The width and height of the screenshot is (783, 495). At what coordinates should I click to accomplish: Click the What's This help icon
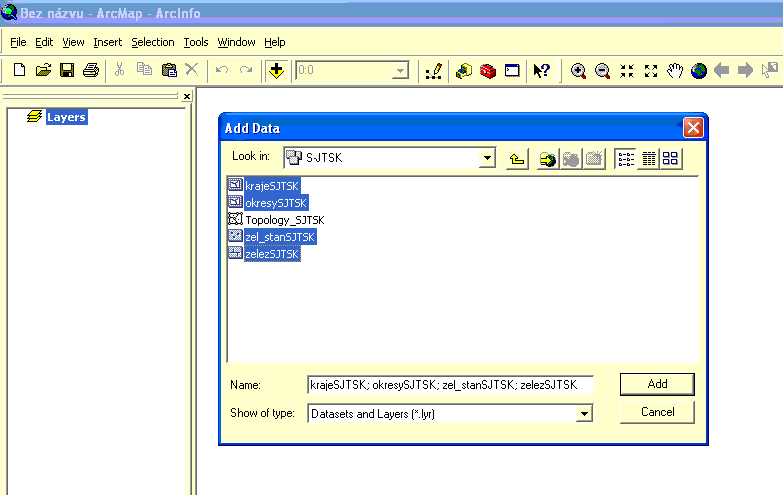tap(541, 70)
